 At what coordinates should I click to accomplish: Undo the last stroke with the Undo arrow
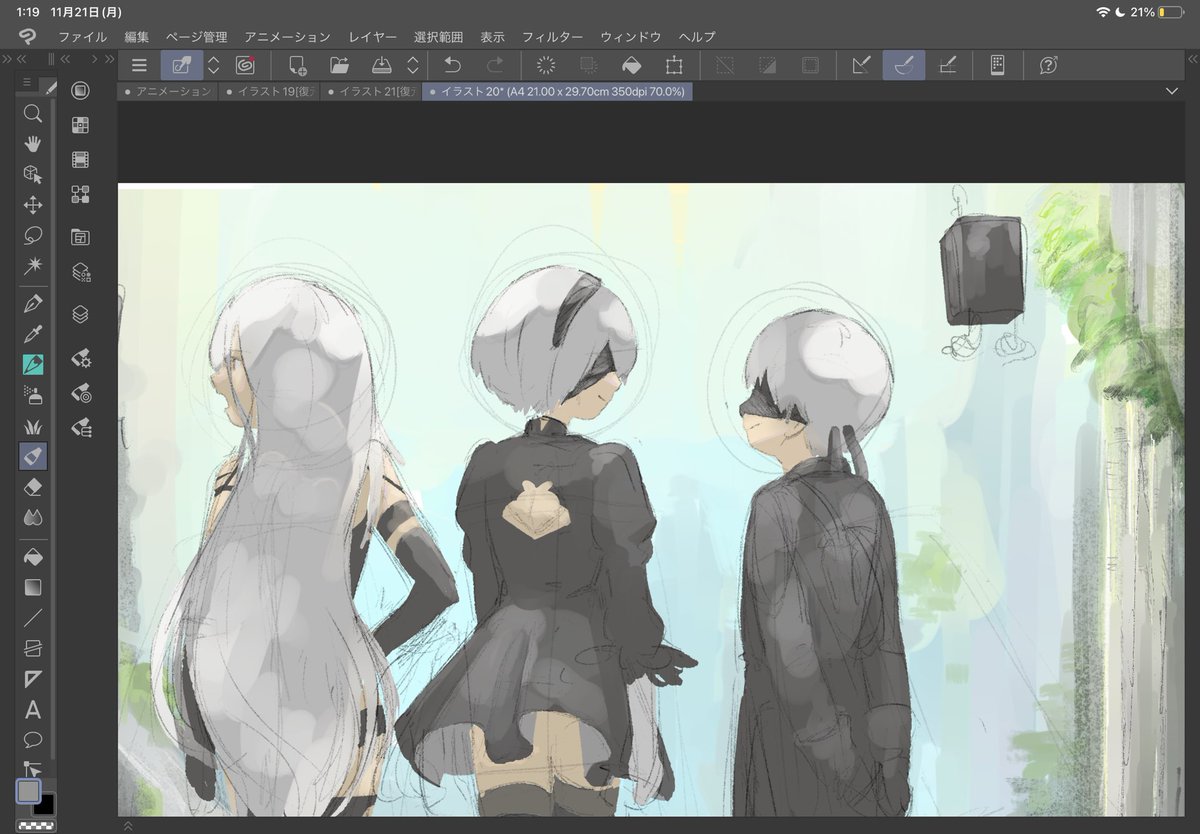(x=452, y=65)
